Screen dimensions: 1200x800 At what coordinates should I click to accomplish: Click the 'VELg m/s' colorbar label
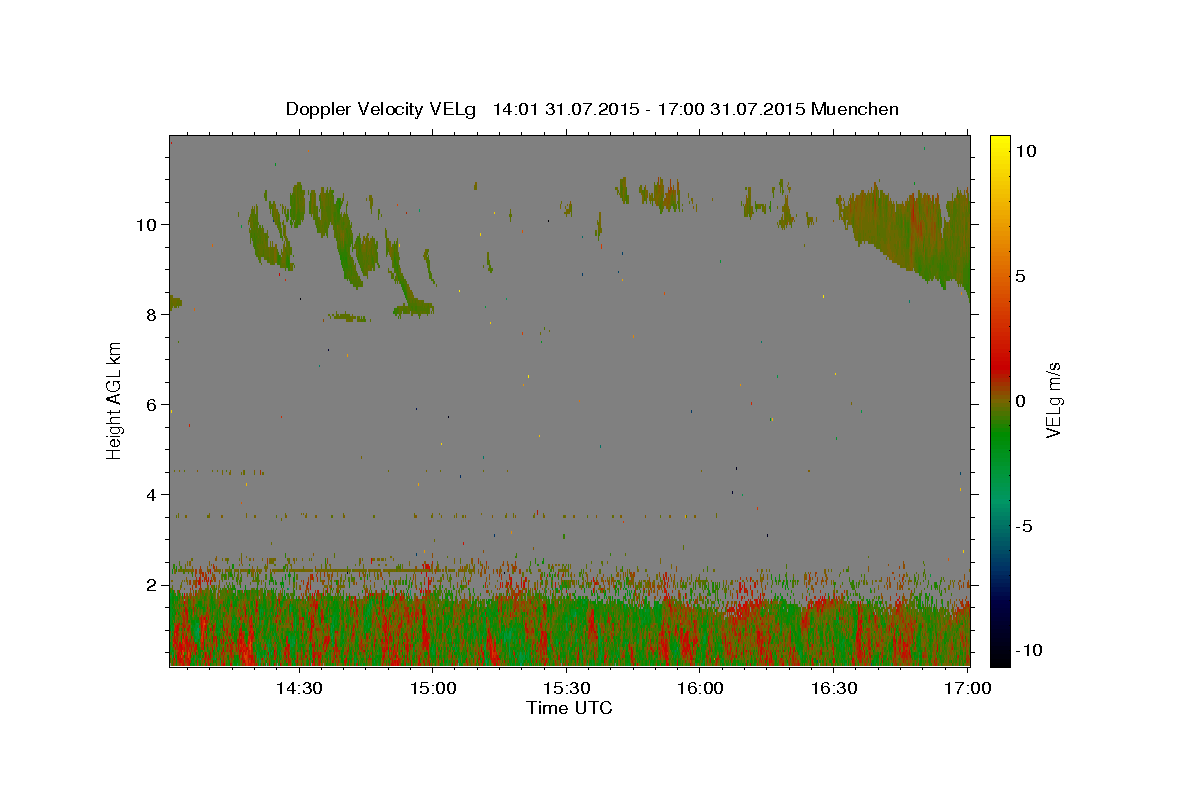[1053, 400]
